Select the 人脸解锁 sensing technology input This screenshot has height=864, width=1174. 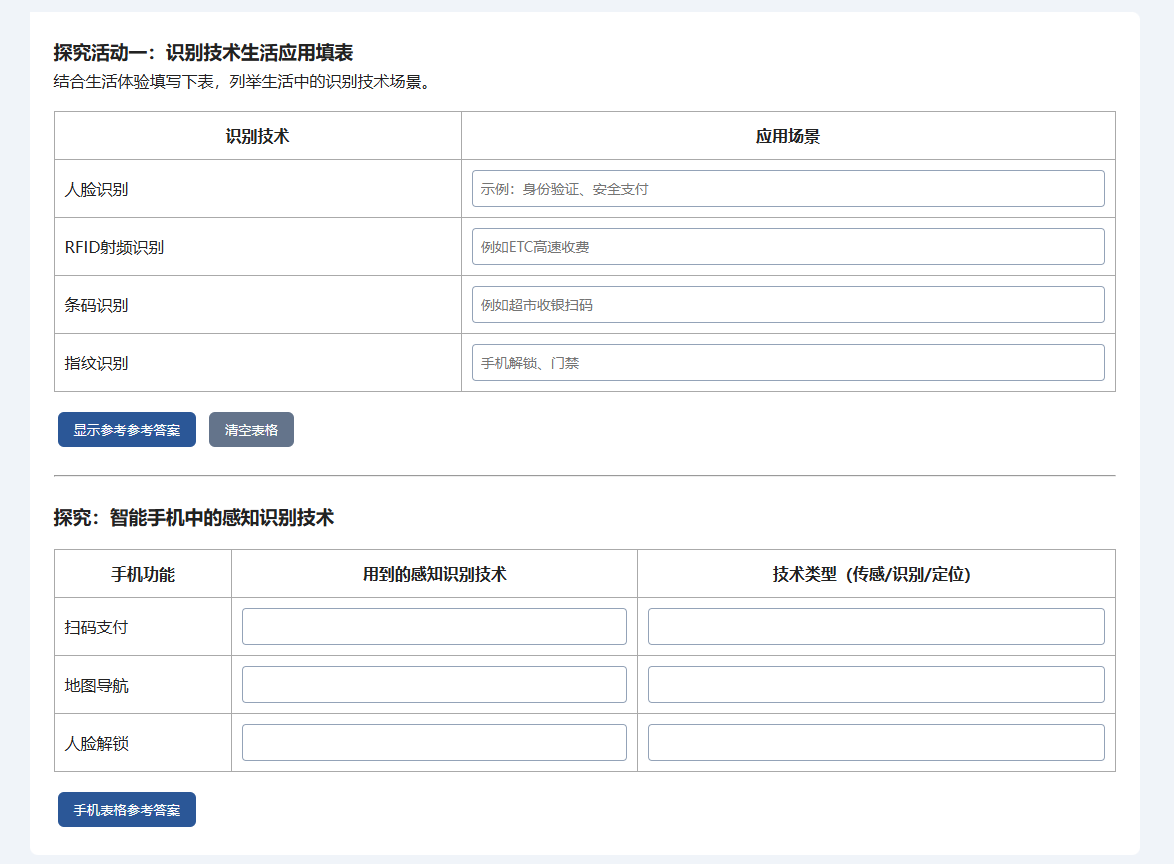434,743
